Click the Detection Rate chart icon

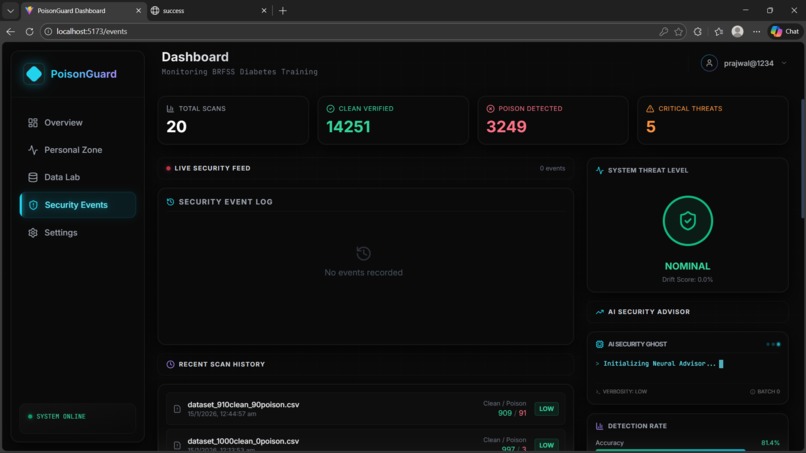pyautogui.click(x=599, y=426)
